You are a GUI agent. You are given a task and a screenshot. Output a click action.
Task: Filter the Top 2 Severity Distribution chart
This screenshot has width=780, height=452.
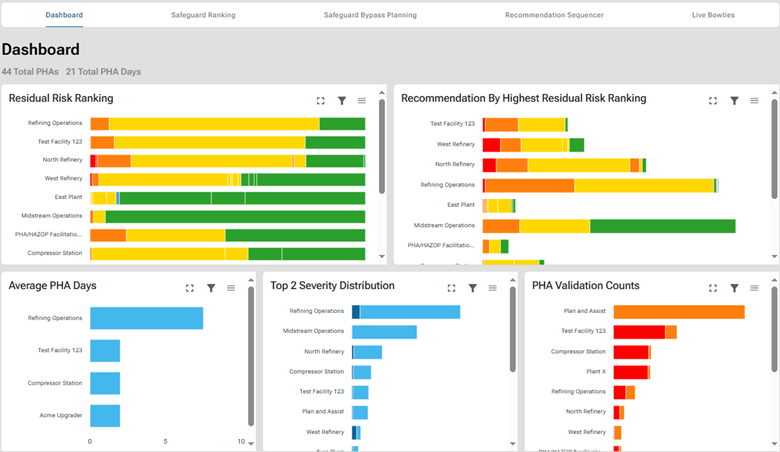(473, 288)
